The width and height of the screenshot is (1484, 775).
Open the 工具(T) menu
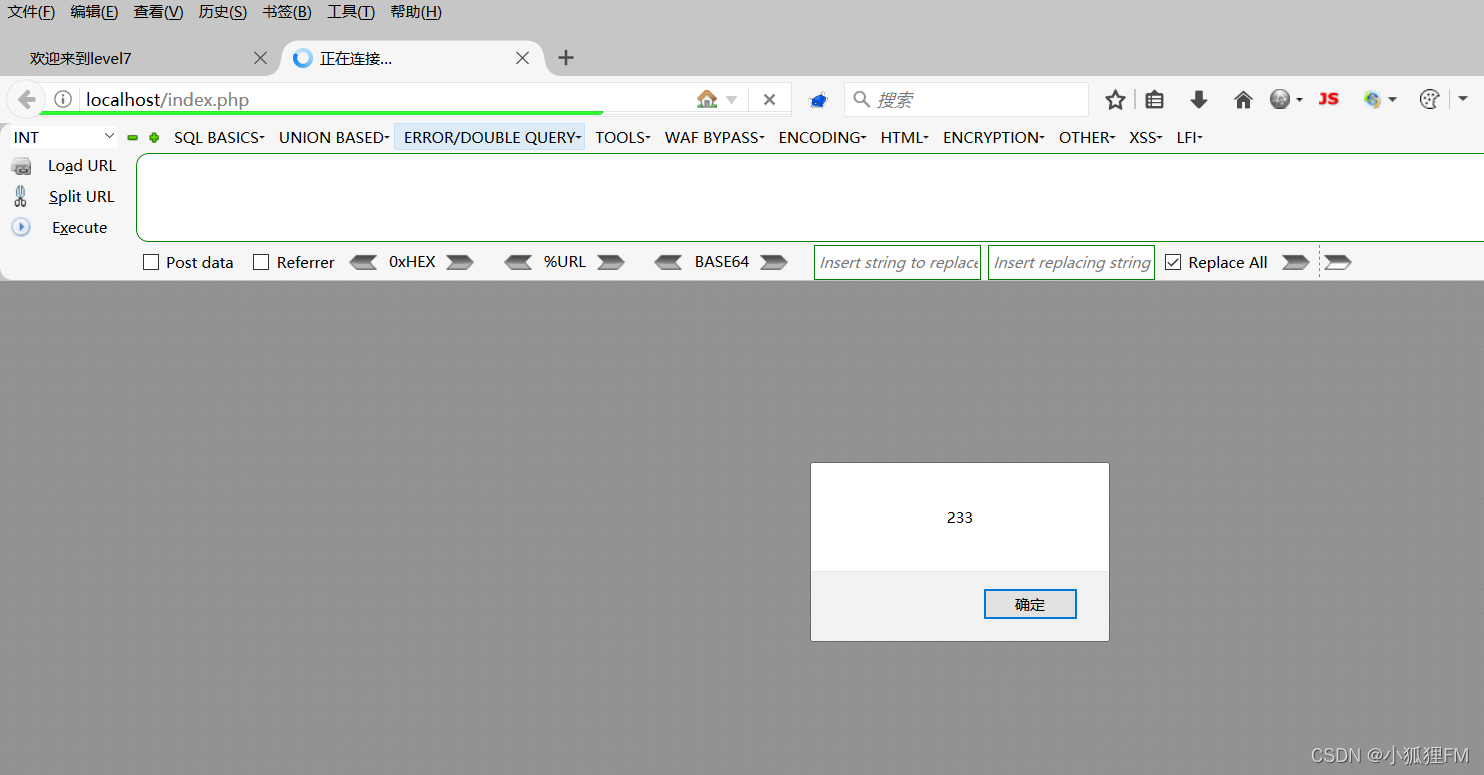(x=351, y=12)
